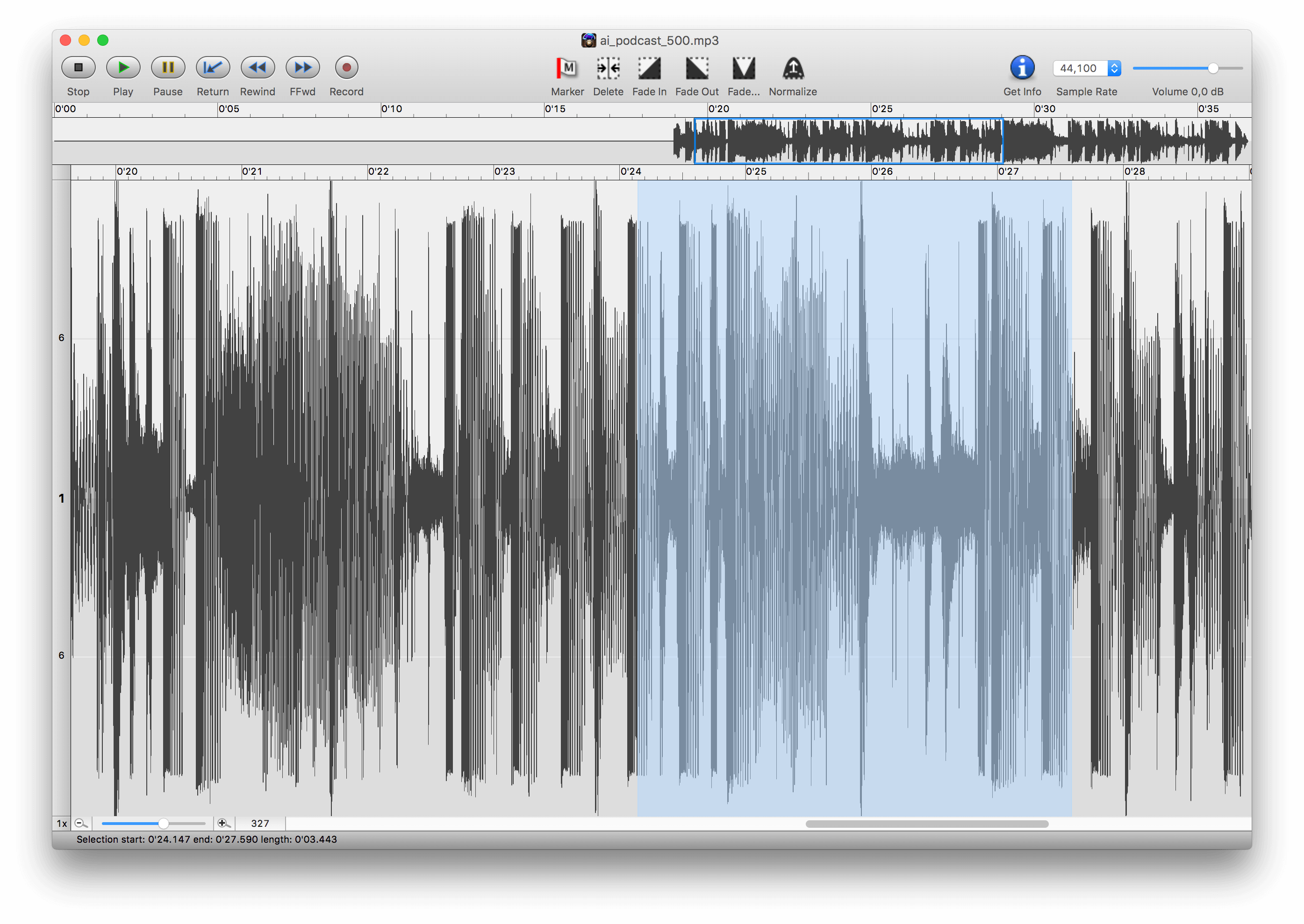Return to start with the Return button
This screenshot has height=924, width=1304.
click(213, 67)
